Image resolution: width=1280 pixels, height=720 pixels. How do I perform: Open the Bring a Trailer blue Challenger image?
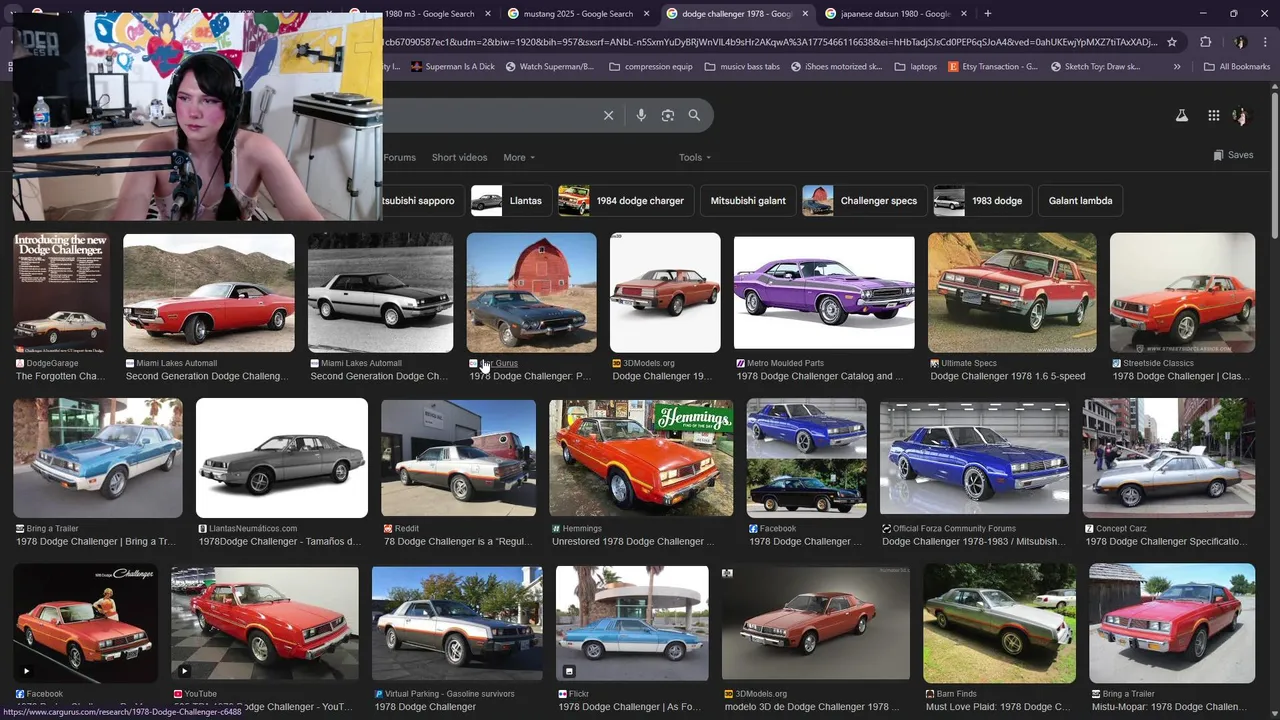98,458
